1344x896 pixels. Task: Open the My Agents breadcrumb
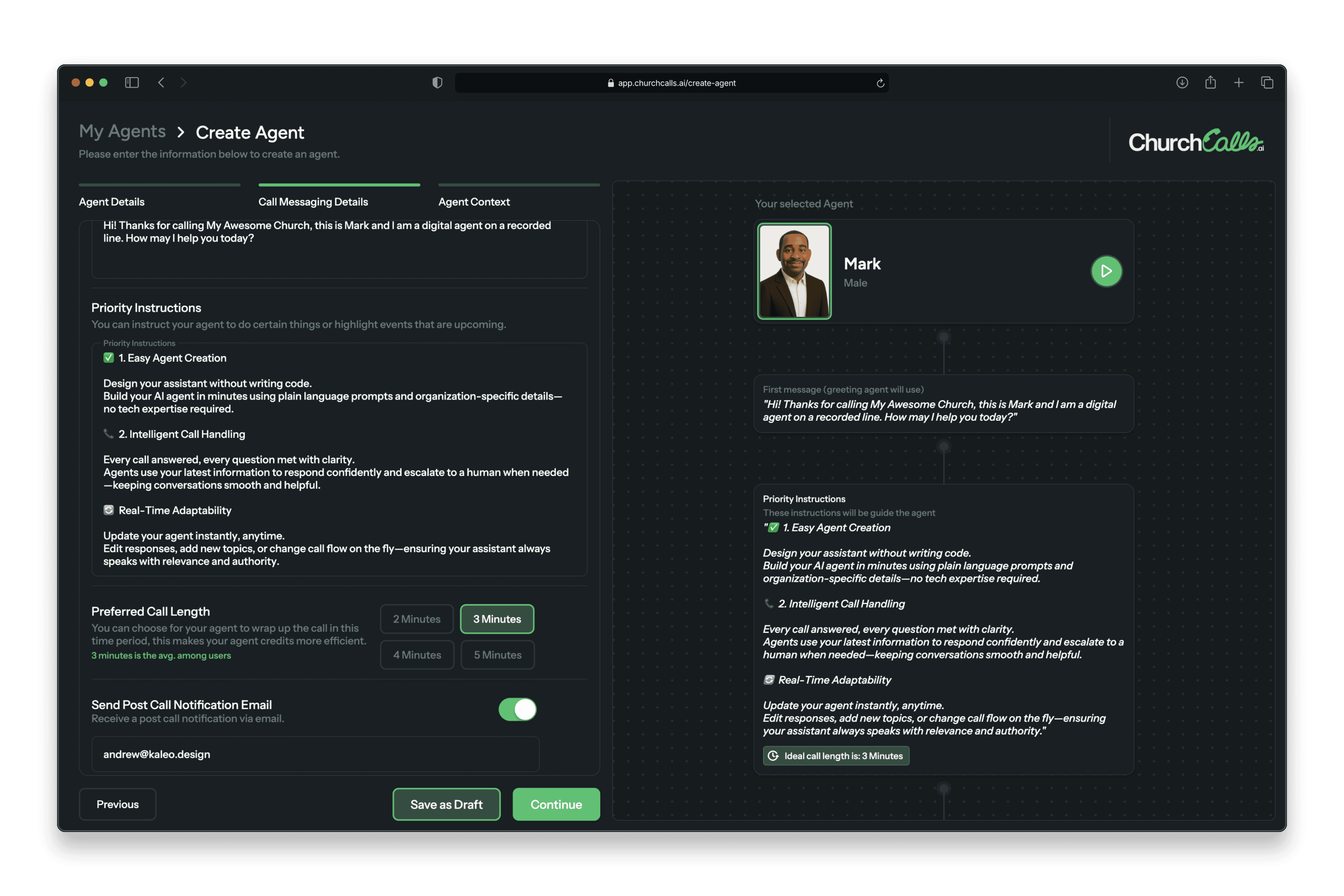[x=122, y=132]
